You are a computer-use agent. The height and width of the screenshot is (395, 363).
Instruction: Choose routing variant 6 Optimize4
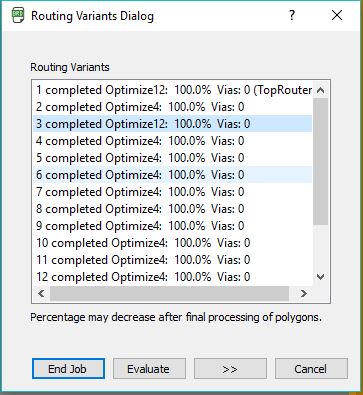tap(173, 175)
